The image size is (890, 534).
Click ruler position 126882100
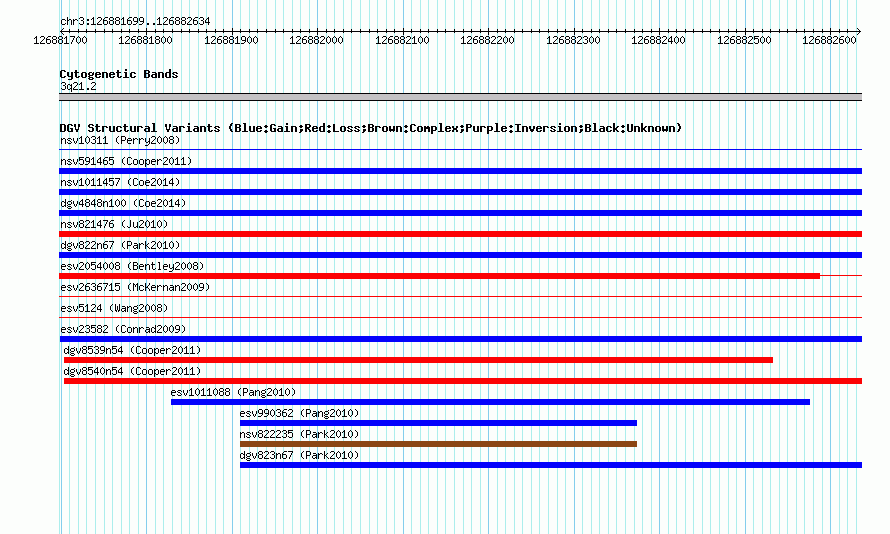pyautogui.click(x=402, y=40)
